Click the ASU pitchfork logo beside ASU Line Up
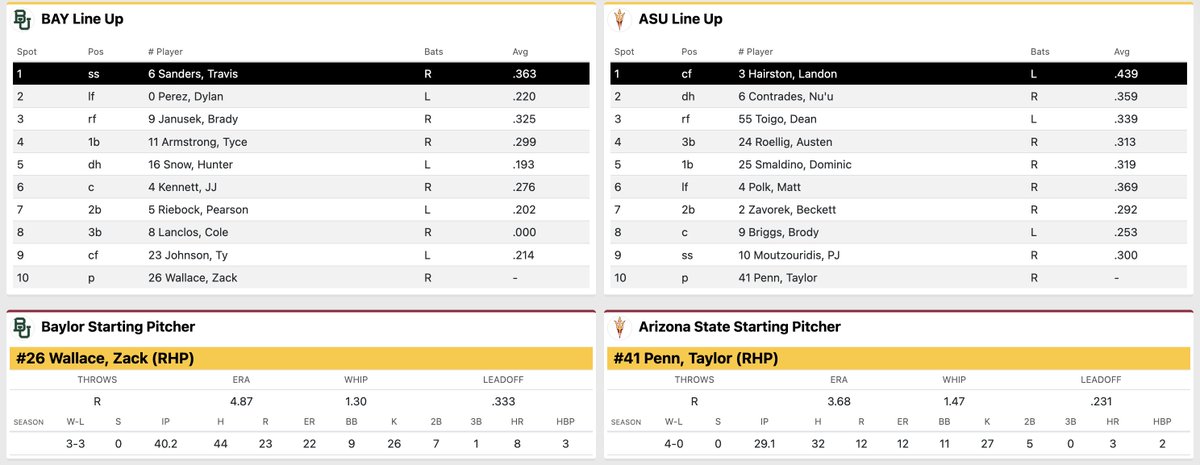1200x465 pixels. (x=620, y=19)
